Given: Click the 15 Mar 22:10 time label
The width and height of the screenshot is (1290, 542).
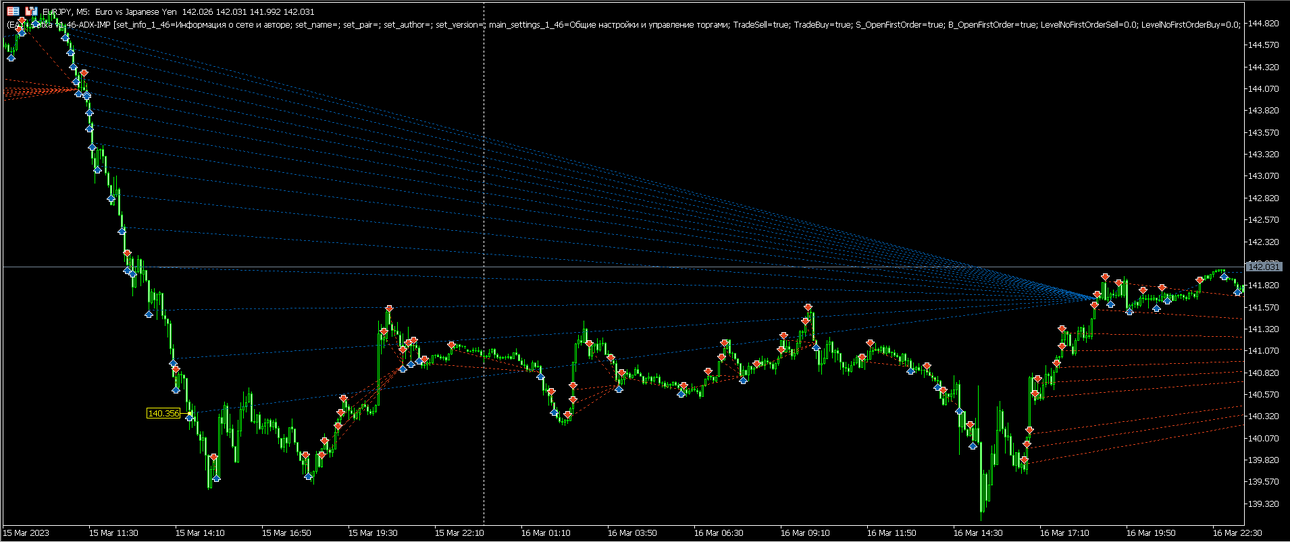Looking at the screenshot, I should [x=460, y=533].
